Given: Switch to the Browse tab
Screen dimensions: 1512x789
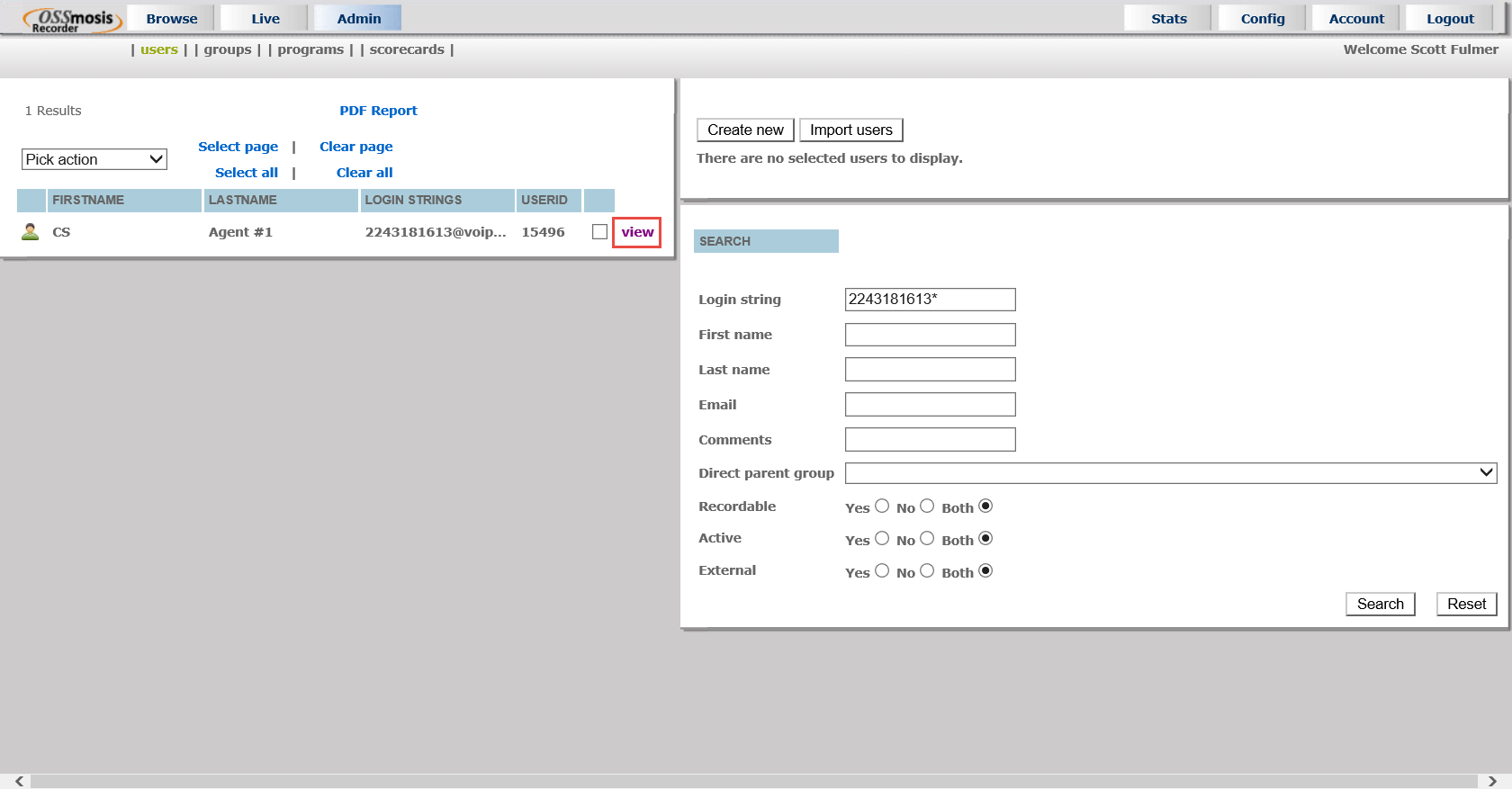Looking at the screenshot, I should [x=171, y=19].
